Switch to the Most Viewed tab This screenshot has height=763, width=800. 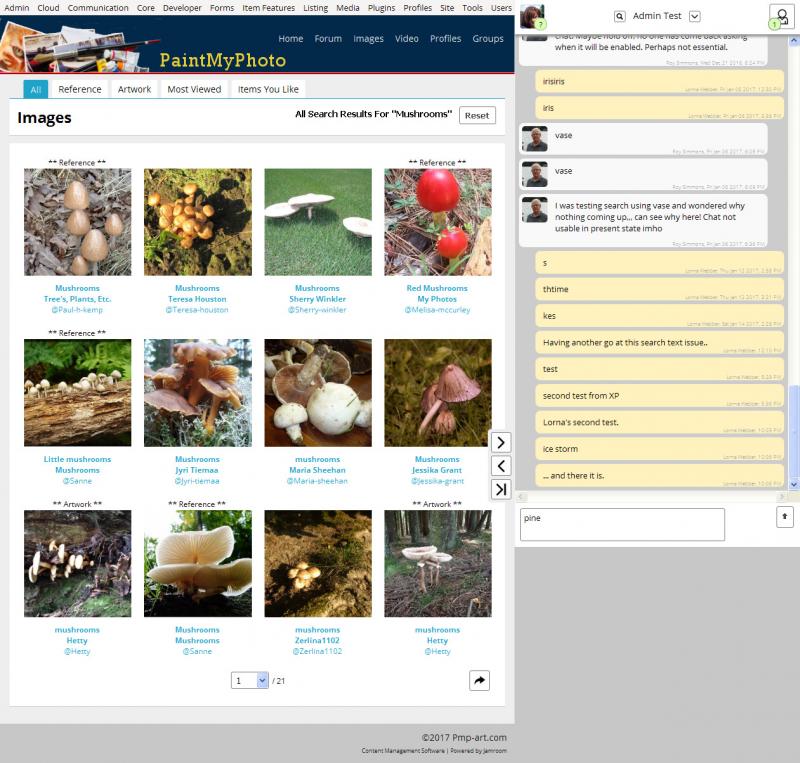[x=194, y=89]
